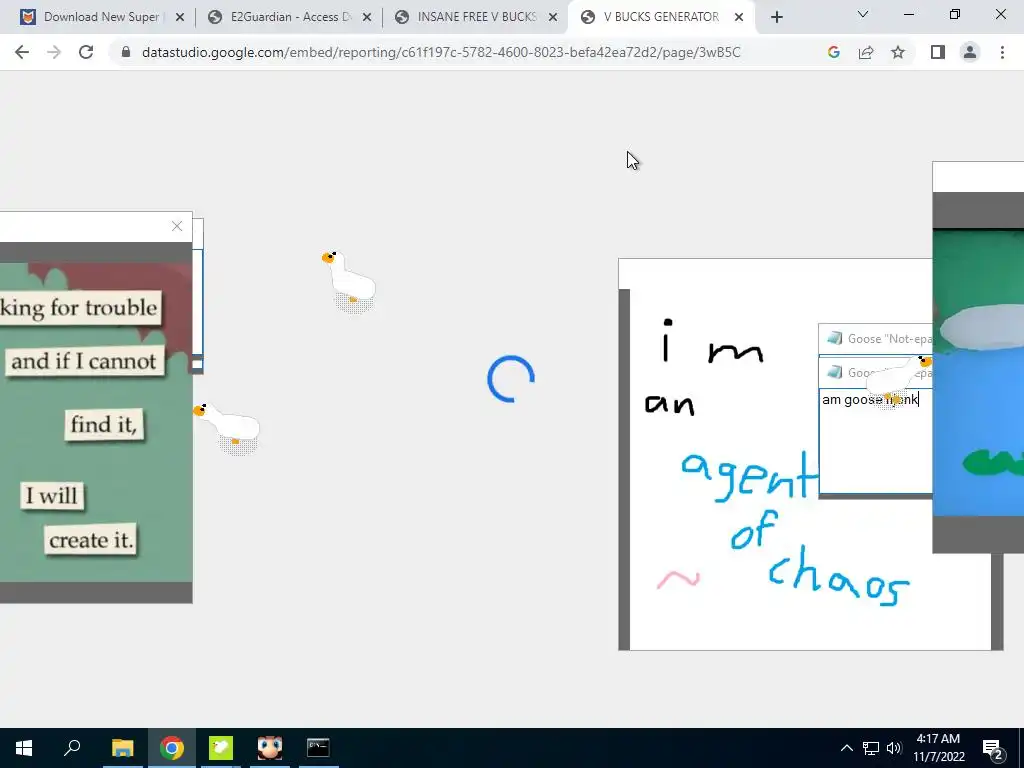View site information via lock icon
This screenshot has height=768, width=1024.
tap(126, 52)
